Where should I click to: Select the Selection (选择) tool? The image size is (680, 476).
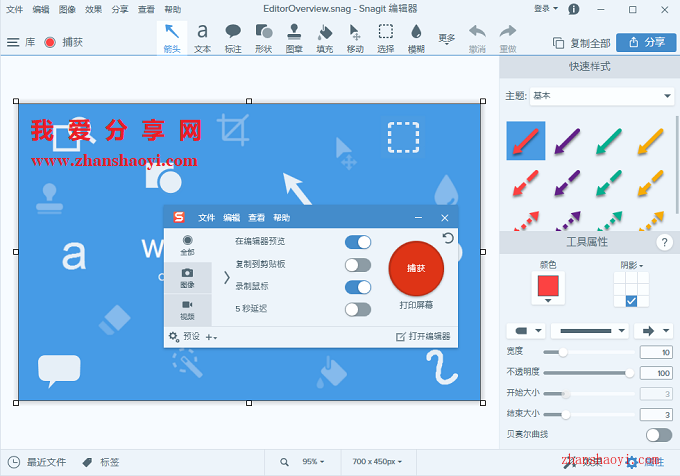click(386, 38)
